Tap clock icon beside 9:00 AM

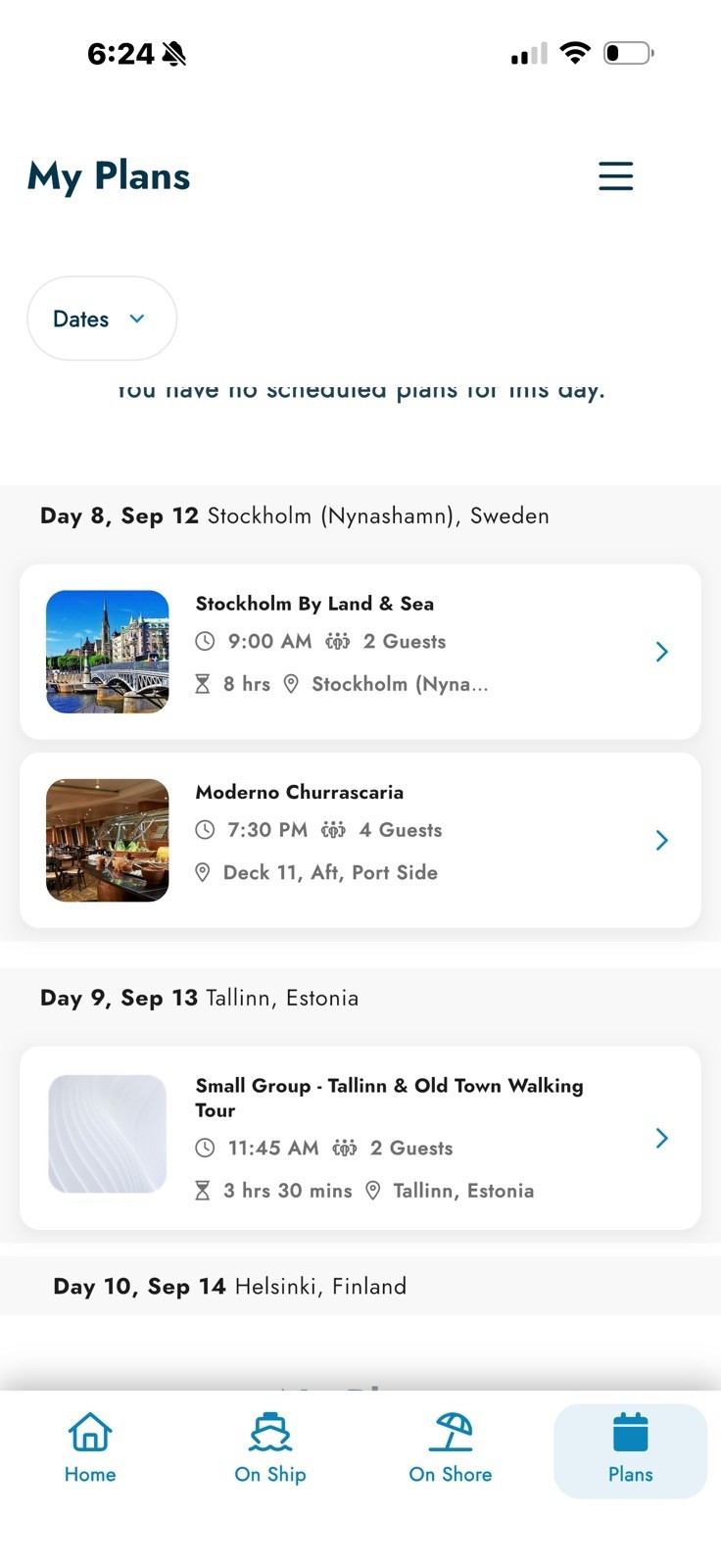[x=205, y=641]
